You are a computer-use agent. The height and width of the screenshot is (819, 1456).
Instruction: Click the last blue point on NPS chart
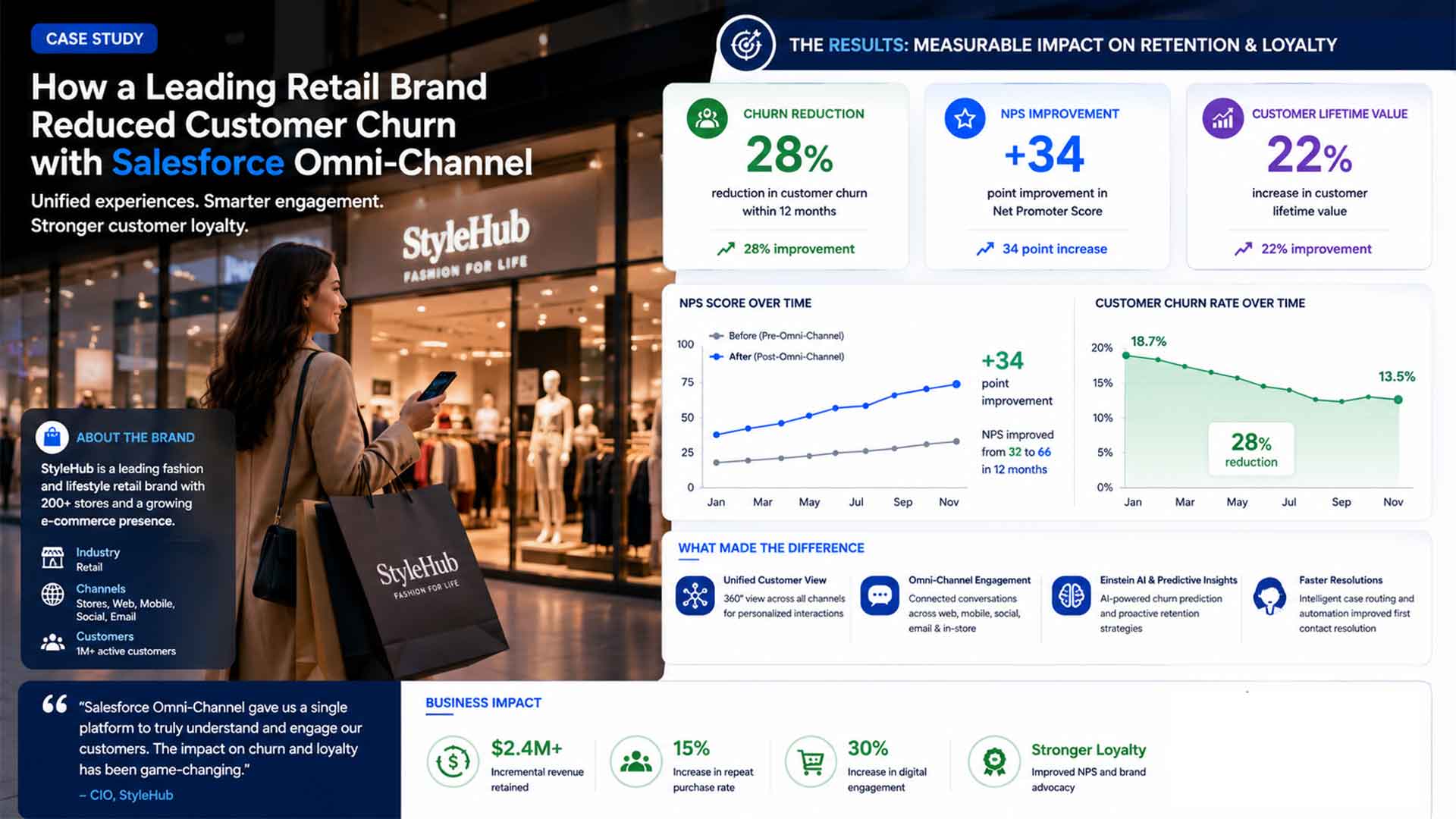tap(956, 384)
